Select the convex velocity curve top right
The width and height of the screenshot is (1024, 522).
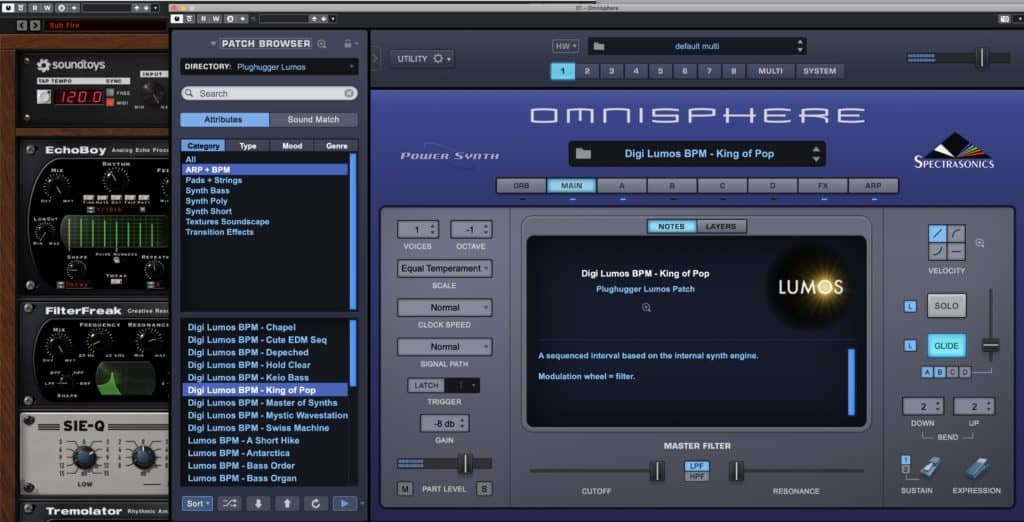click(956, 234)
